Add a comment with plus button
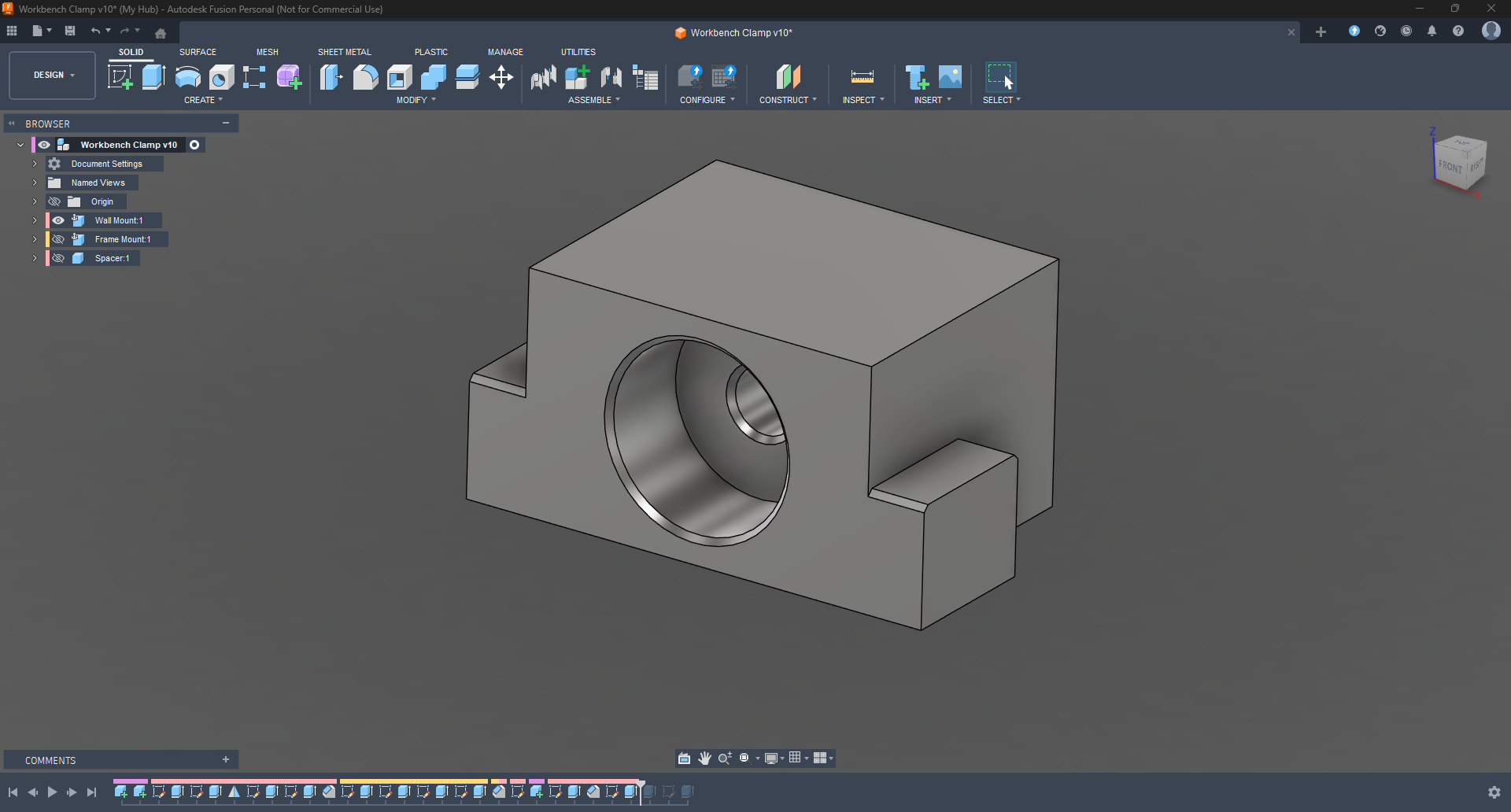Screen dimensions: 1511x812 [226, 760]
